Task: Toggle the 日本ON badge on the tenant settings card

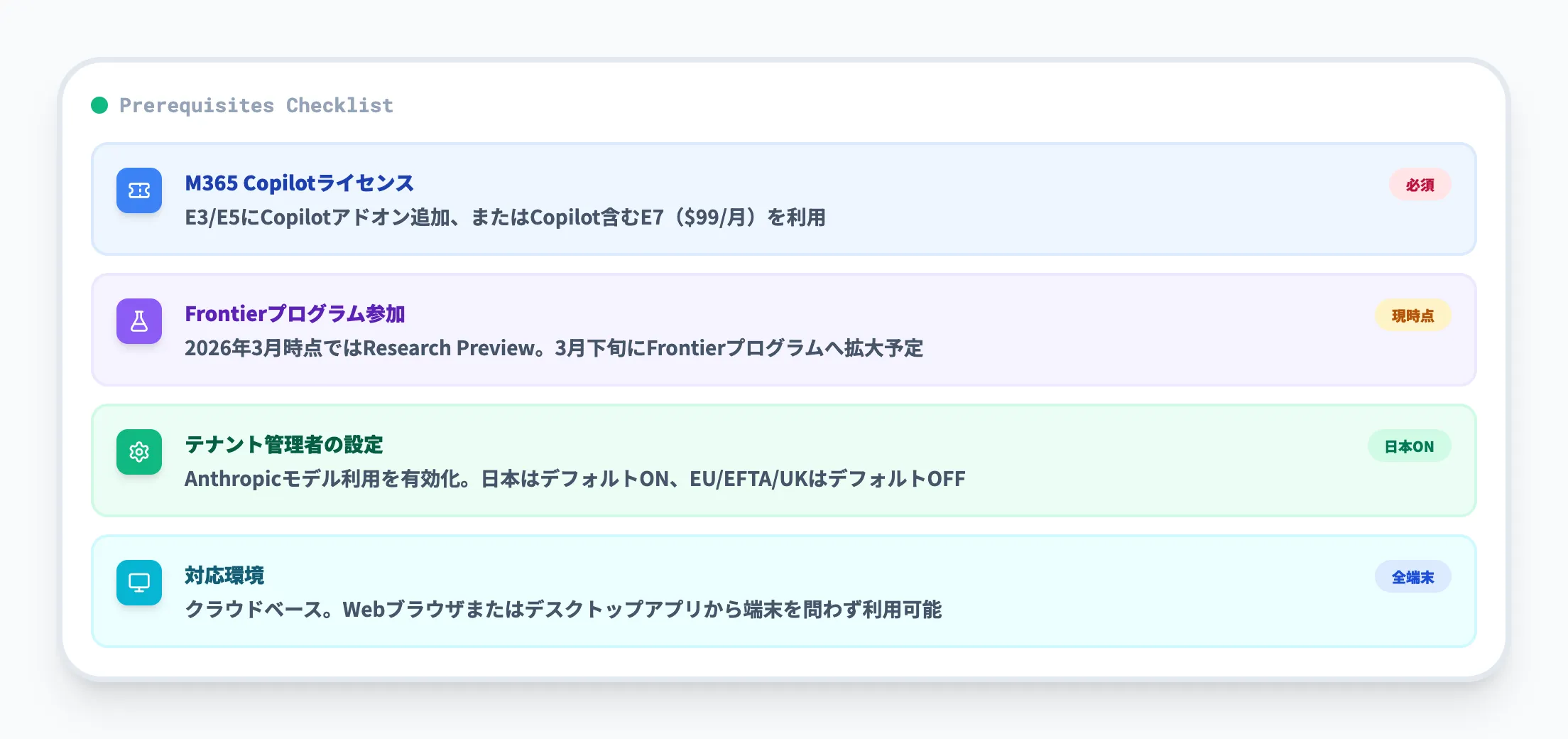Action: point(1410,446)
